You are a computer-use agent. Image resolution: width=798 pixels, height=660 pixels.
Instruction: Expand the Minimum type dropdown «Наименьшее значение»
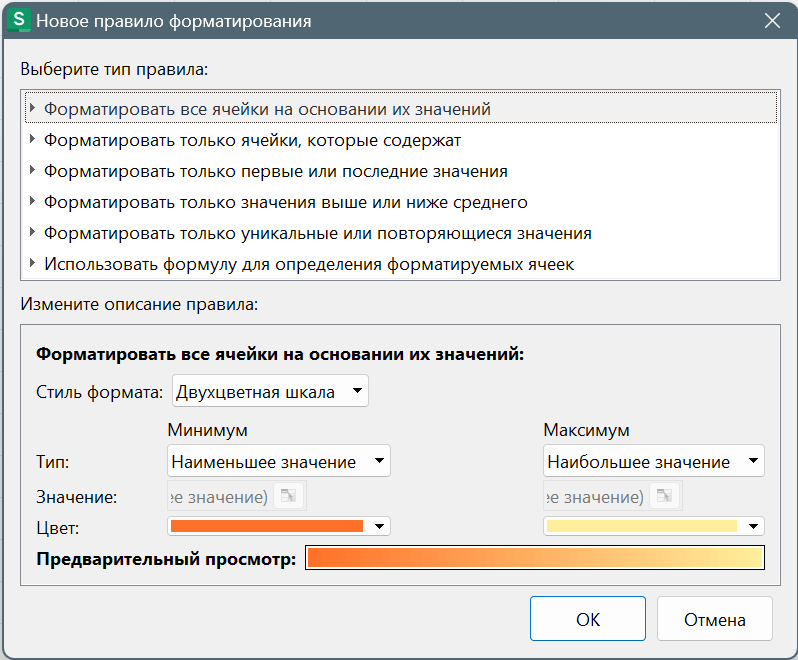[278, 462]
